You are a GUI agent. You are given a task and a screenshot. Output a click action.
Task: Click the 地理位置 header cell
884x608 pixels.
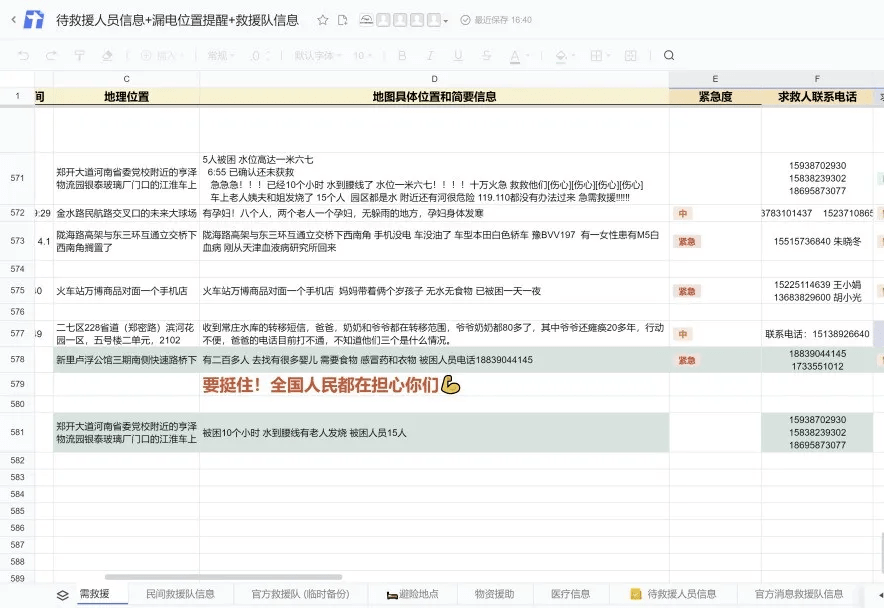coord(126,96)
